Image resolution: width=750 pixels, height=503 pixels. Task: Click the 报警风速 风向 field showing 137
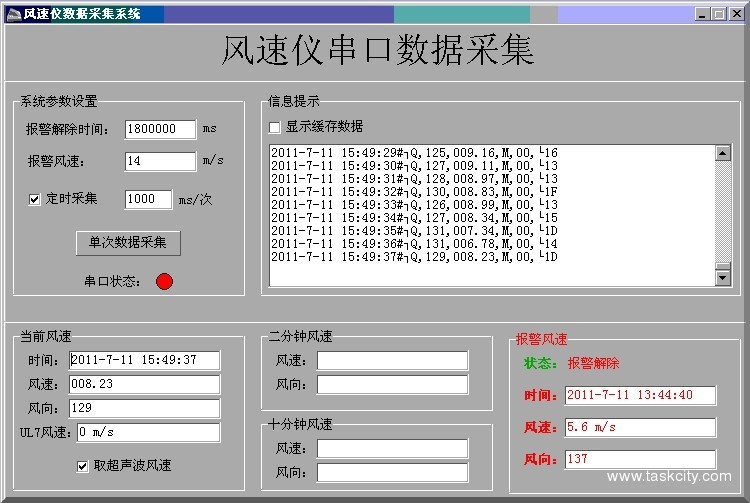(640, 459)
